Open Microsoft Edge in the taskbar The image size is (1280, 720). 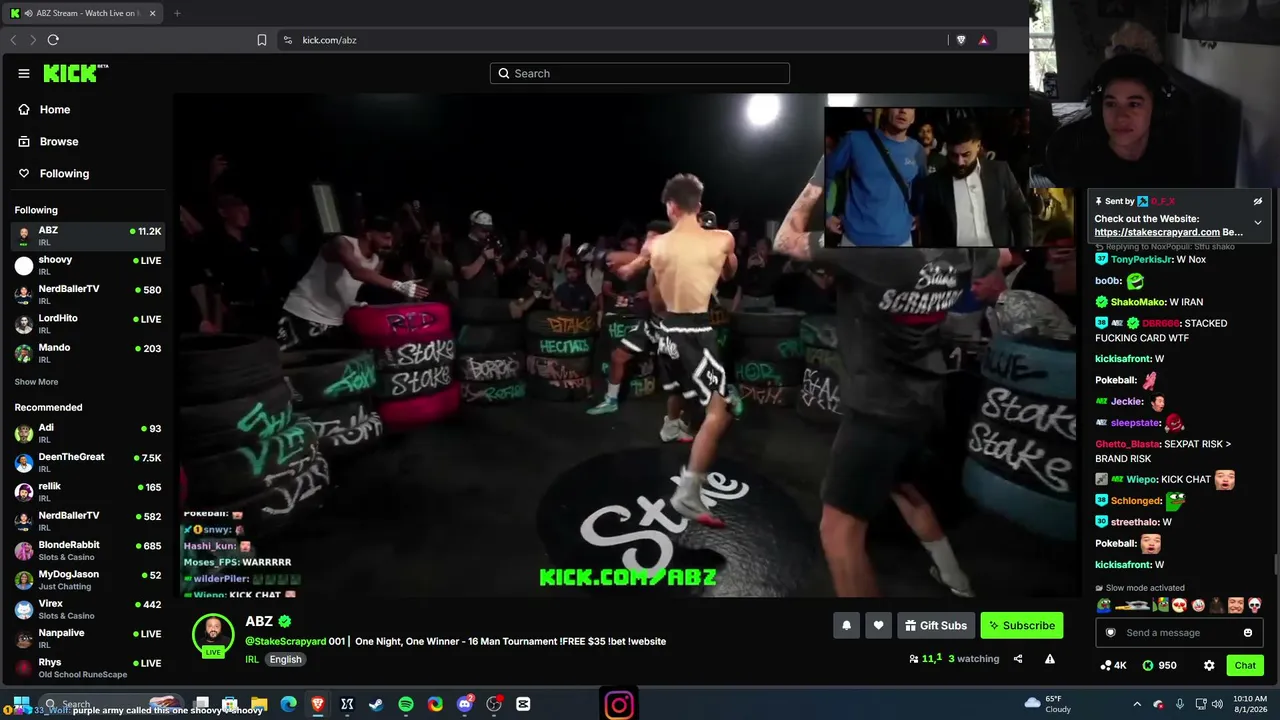click(288, 704)
